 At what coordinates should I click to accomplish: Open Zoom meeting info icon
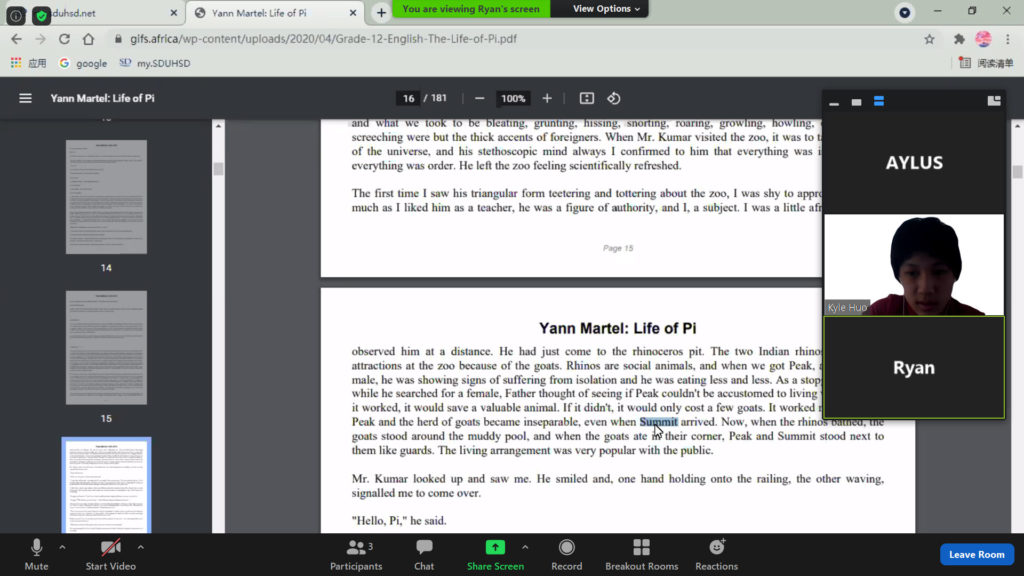coord(16,14)
